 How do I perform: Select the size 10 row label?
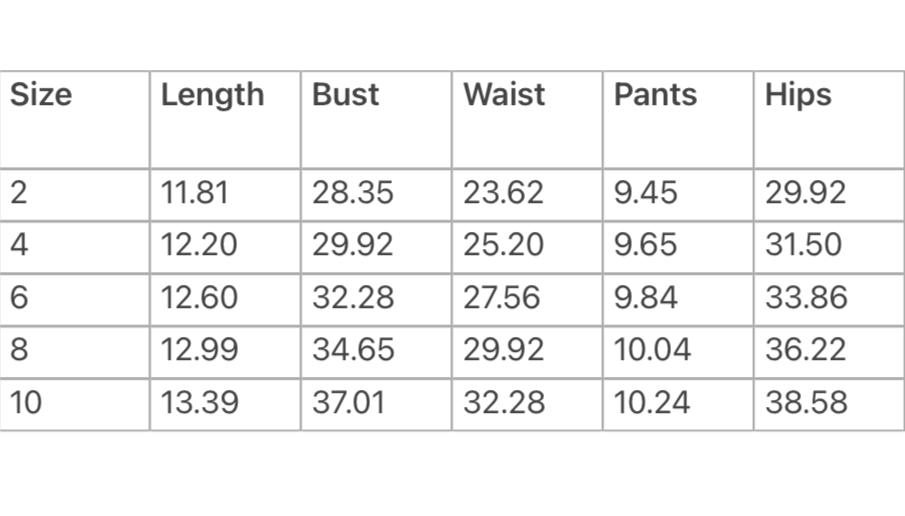[x=26, y=402]
